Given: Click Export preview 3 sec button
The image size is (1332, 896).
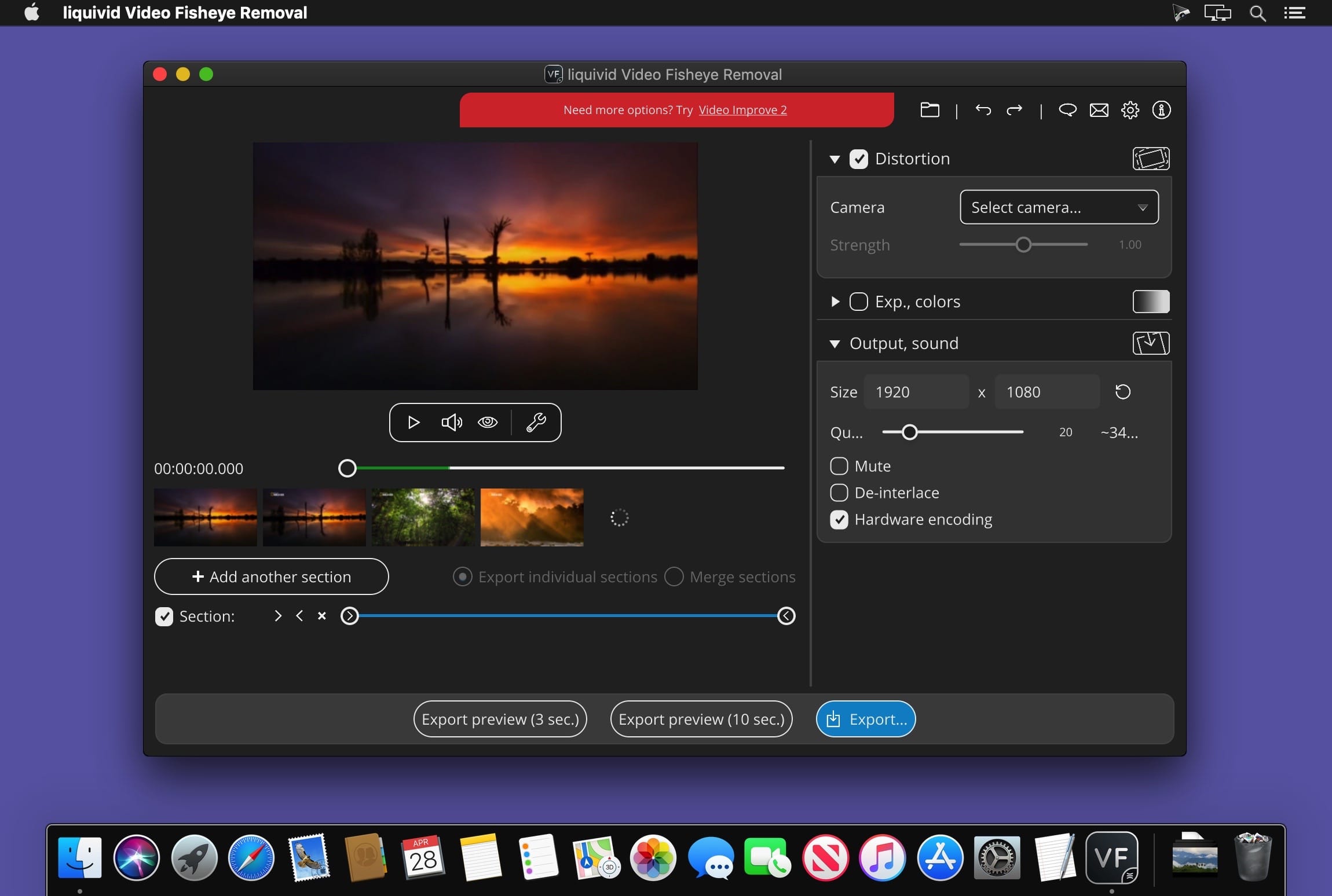Looking at the screenshot, I should (x=500, y=718).
